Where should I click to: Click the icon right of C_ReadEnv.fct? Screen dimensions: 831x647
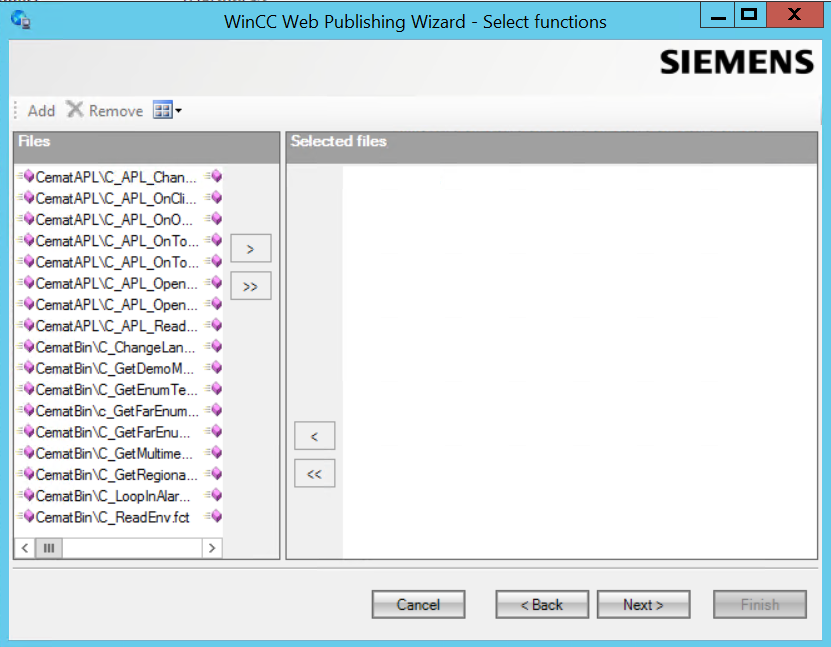click(214, 516)
